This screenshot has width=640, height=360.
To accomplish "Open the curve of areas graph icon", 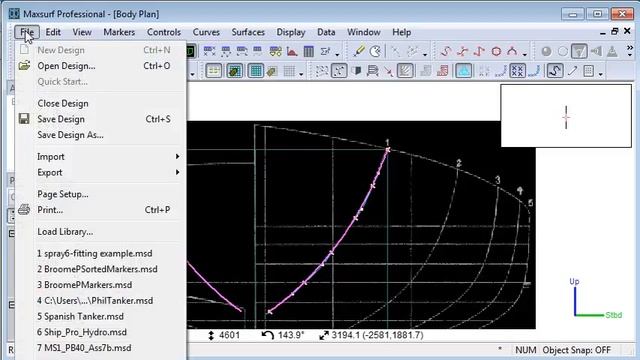I will [292, 51].
